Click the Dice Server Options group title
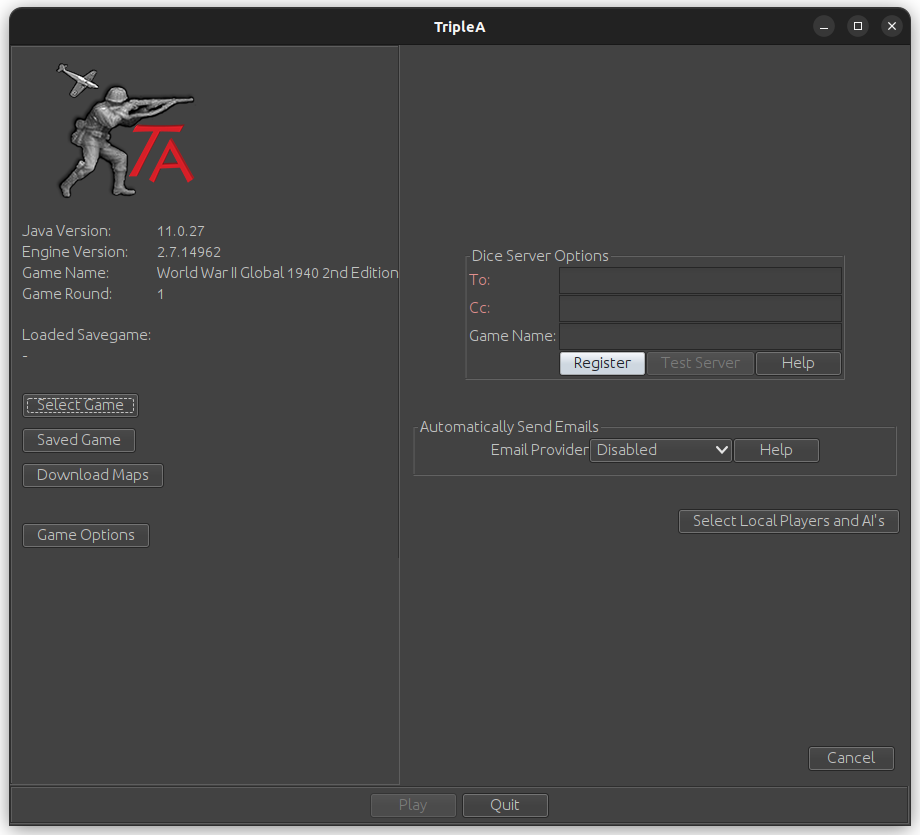The height and width of the screenshot is (835, 920). pos(540,256)
